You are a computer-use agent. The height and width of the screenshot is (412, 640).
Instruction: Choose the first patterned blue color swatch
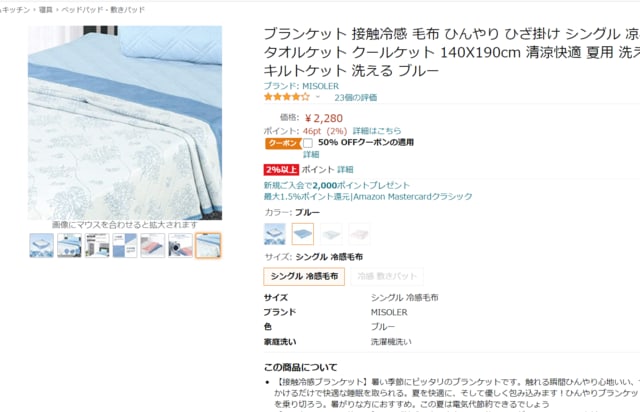pyautogui.click(x=275, y=234)
